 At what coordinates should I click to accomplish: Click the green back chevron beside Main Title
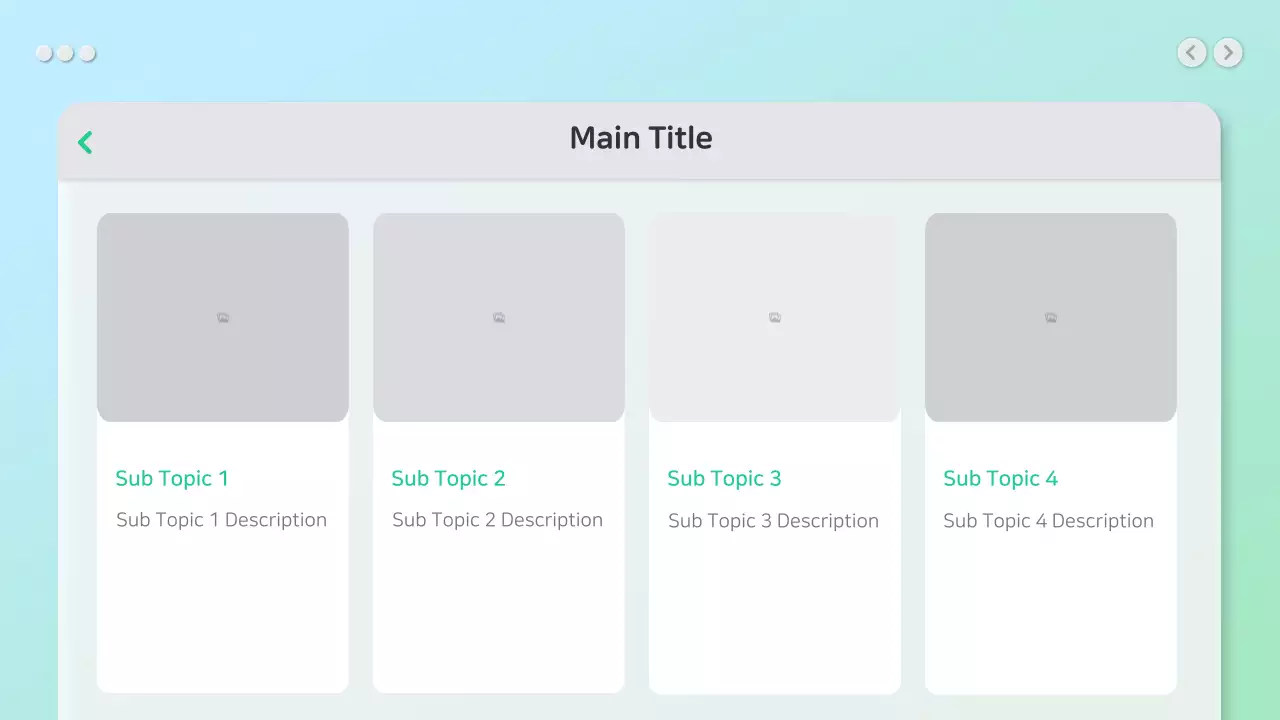point(85,142)
